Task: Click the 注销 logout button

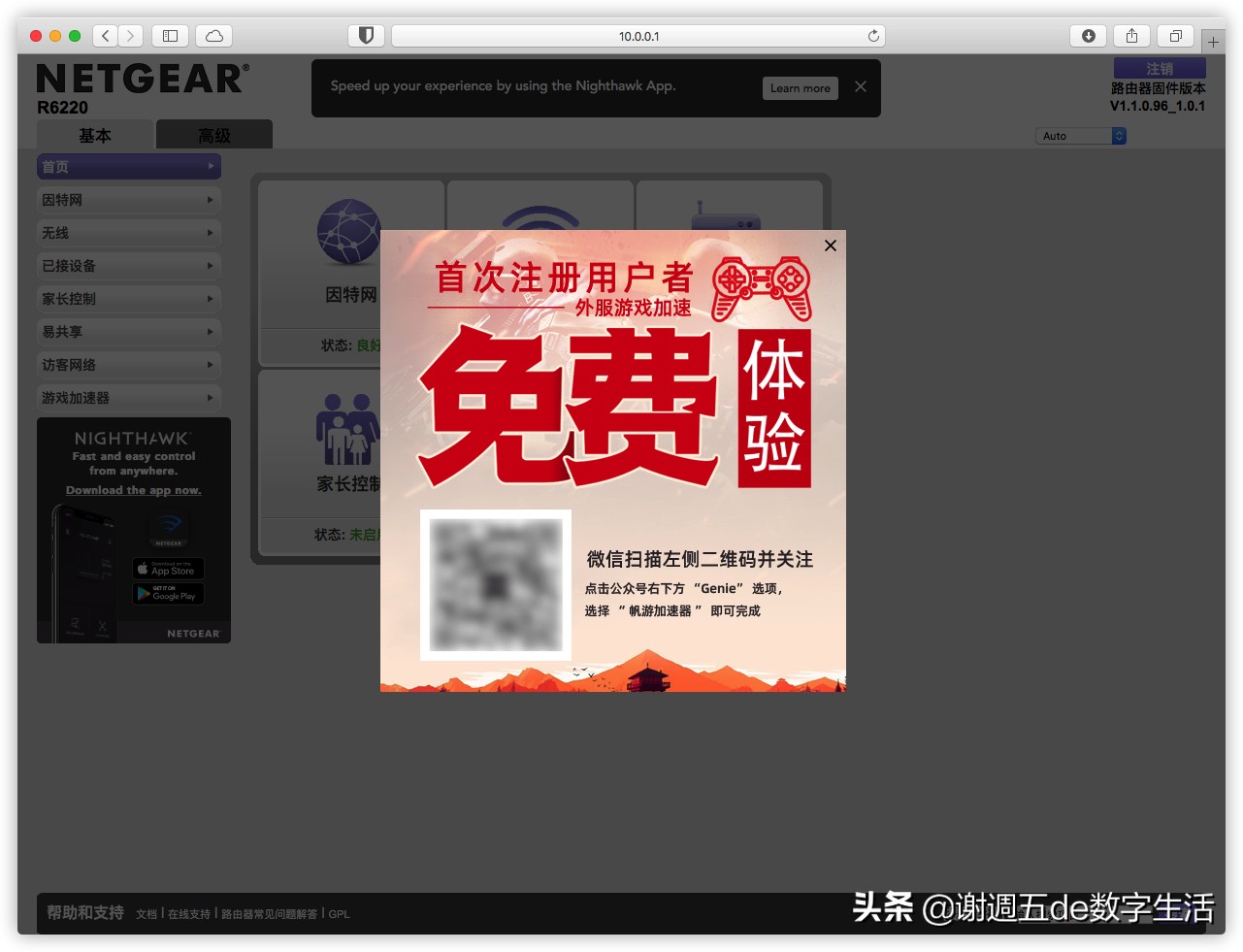Action: (x=1160, y=67)
